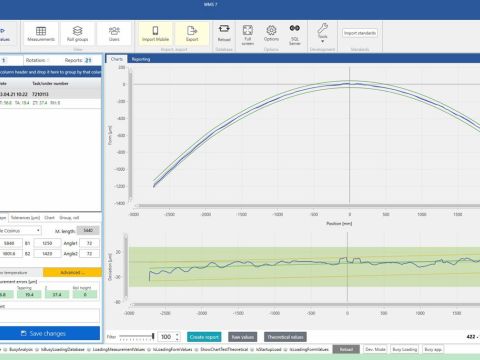This screenshot has width=480, height=360.
Task: Click the deviation chart vertical scrollbar
Action: (x=126, y=267)
